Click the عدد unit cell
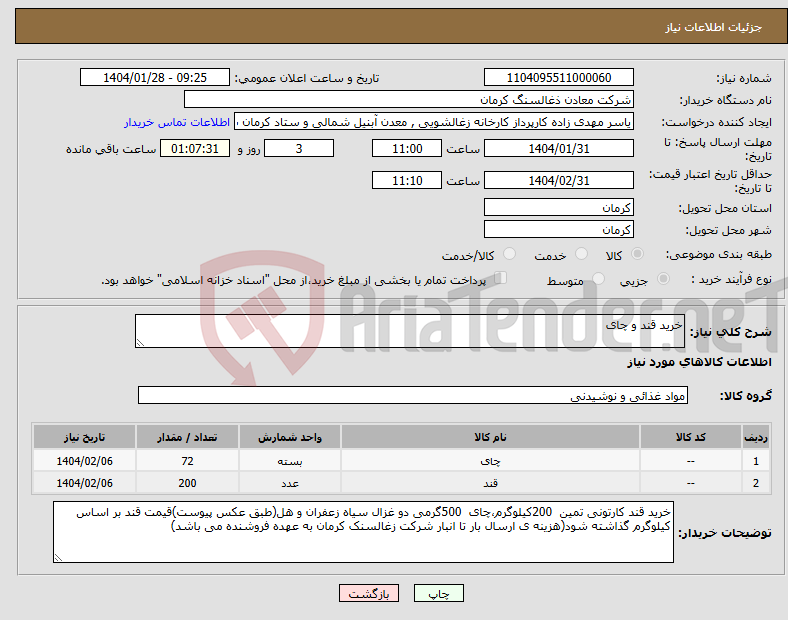The width and height of the screenshot is (788, 620). pyautogui.click(x=289, y=483)
